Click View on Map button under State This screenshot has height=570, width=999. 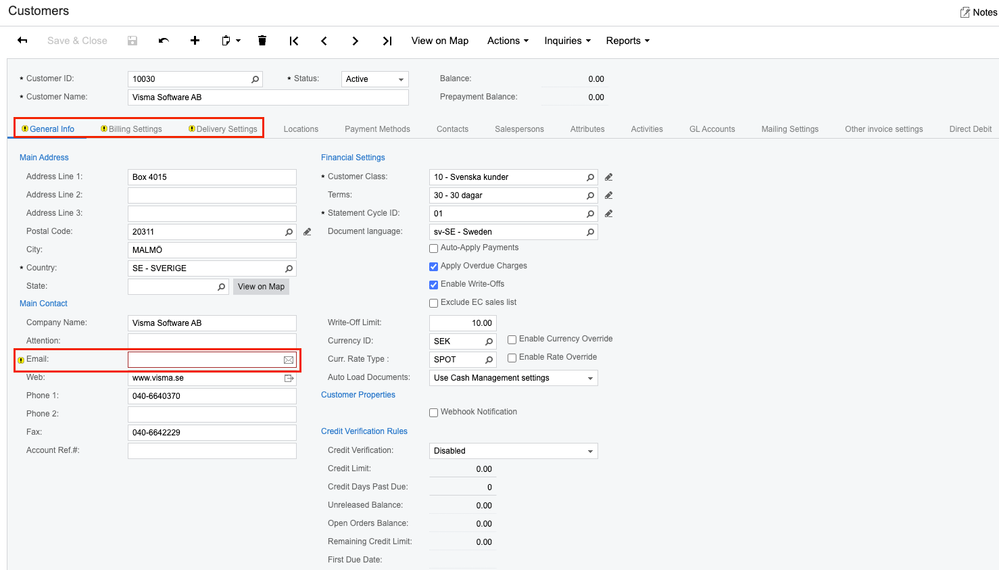(x=261, y=287)
